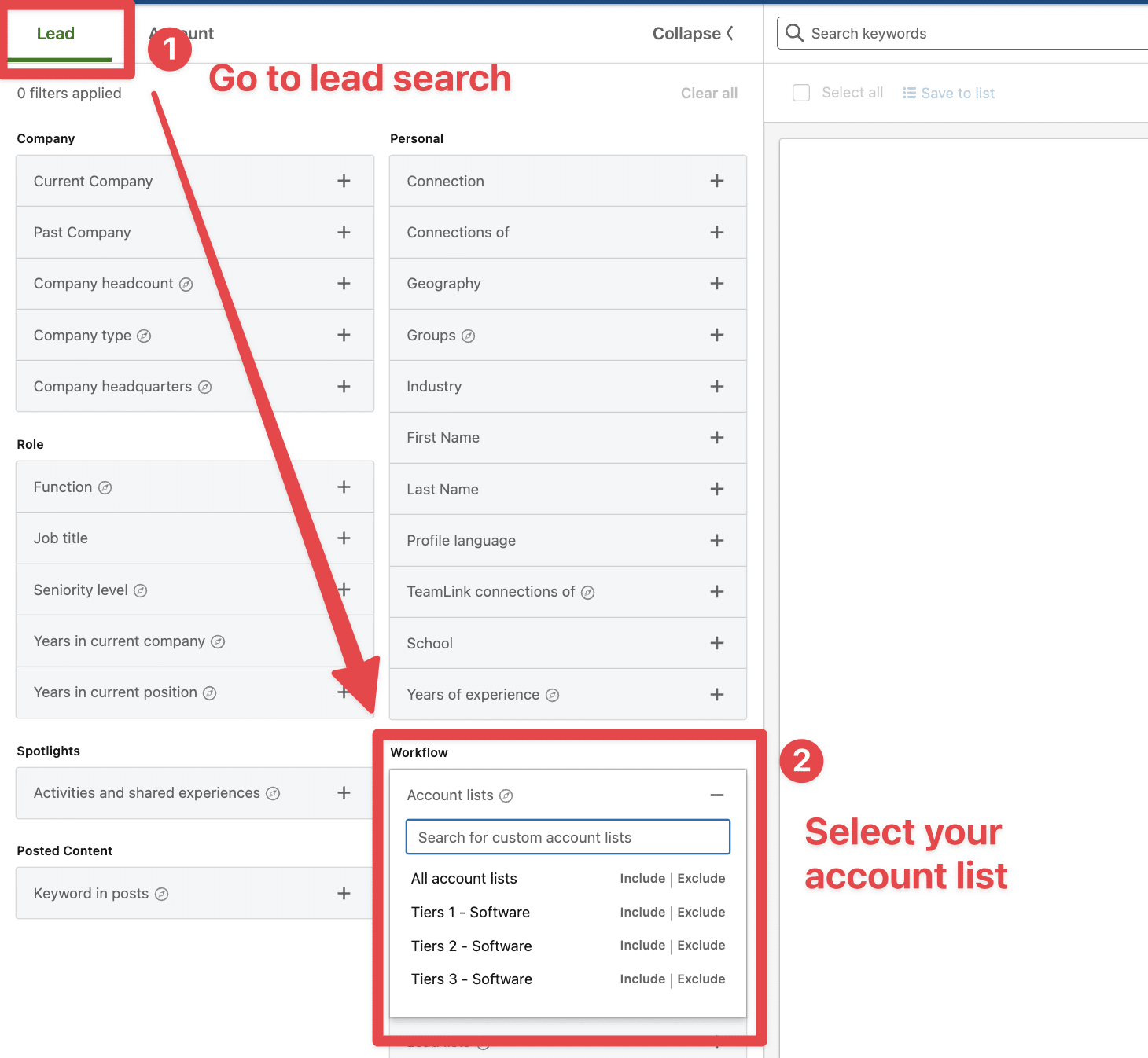Click the Tiers 2 - Software list name

pos(471,946)
